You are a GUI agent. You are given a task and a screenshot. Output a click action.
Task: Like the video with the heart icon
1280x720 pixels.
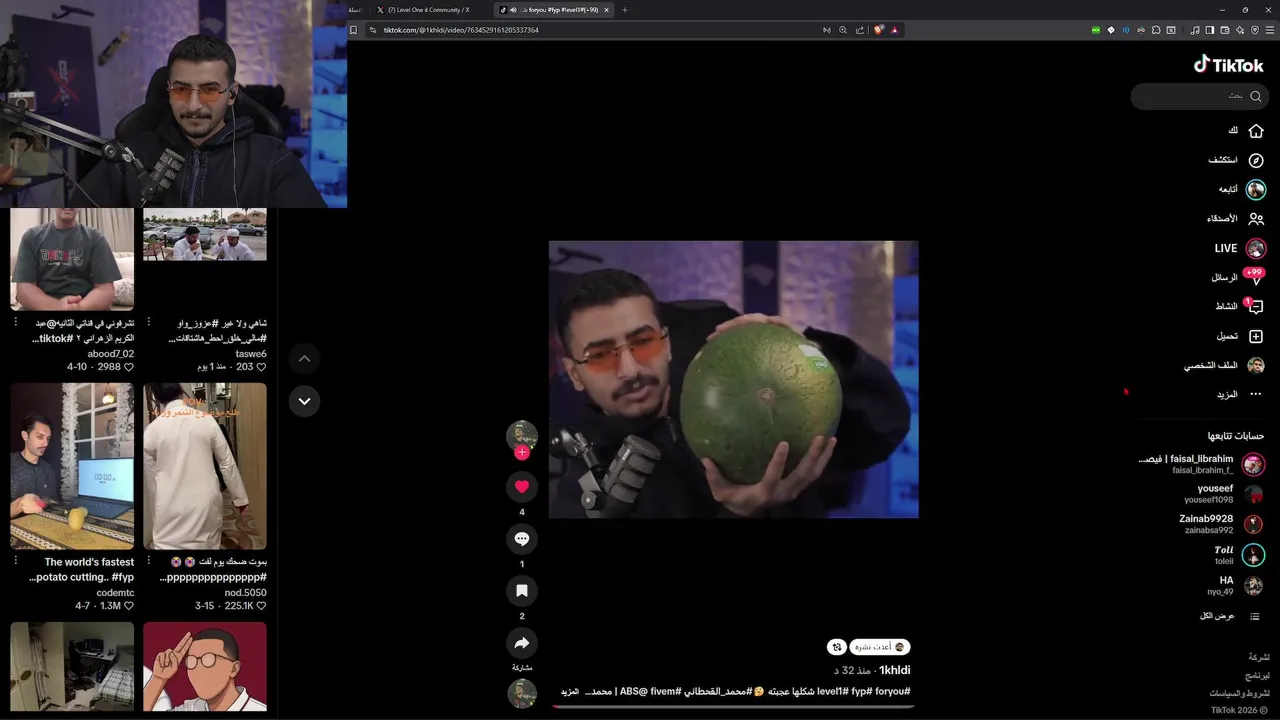[521, 487]
